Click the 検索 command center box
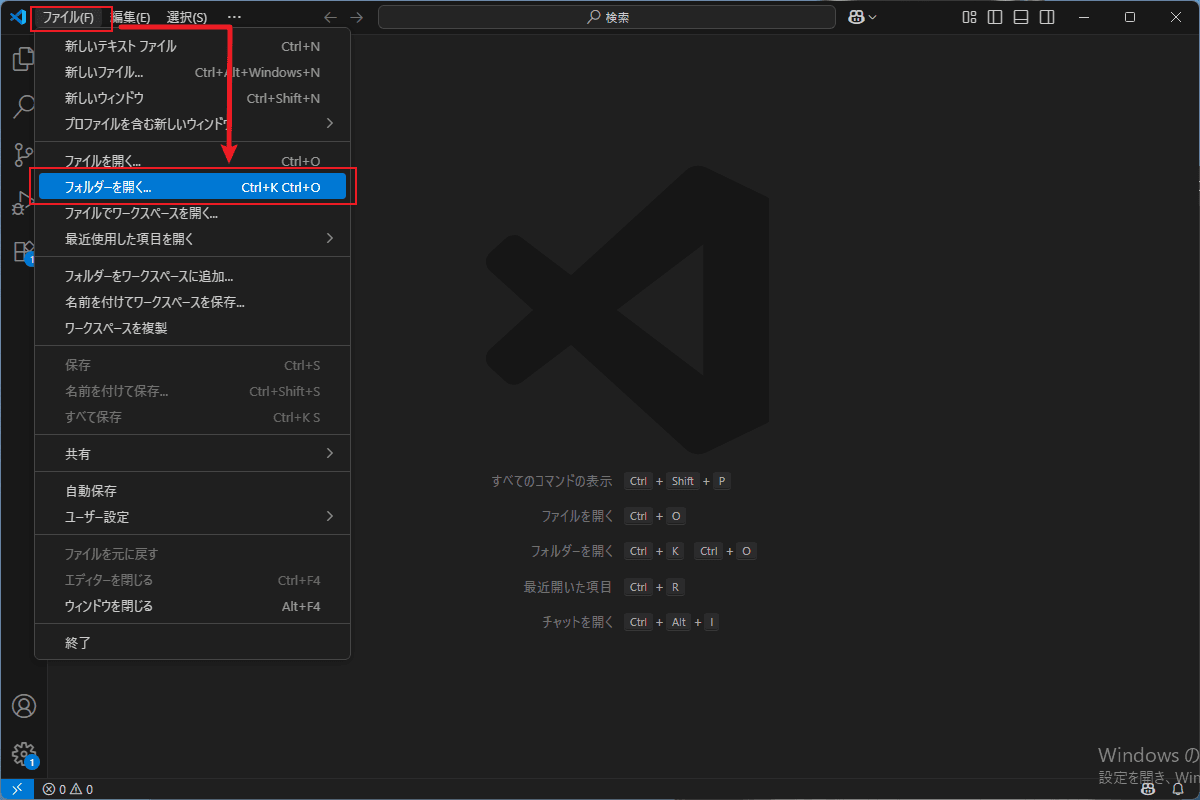The height and width of the screenshot is (800, 1200). pos(607,17)
